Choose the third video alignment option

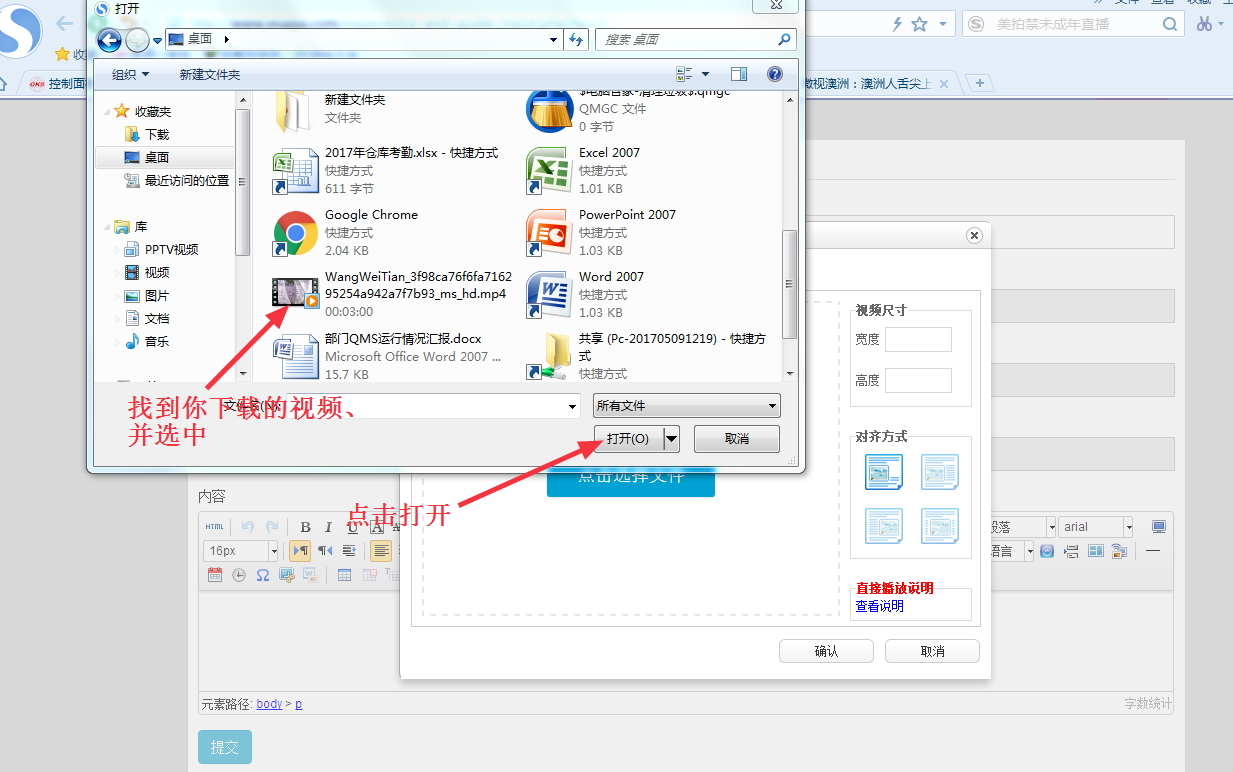884,526
